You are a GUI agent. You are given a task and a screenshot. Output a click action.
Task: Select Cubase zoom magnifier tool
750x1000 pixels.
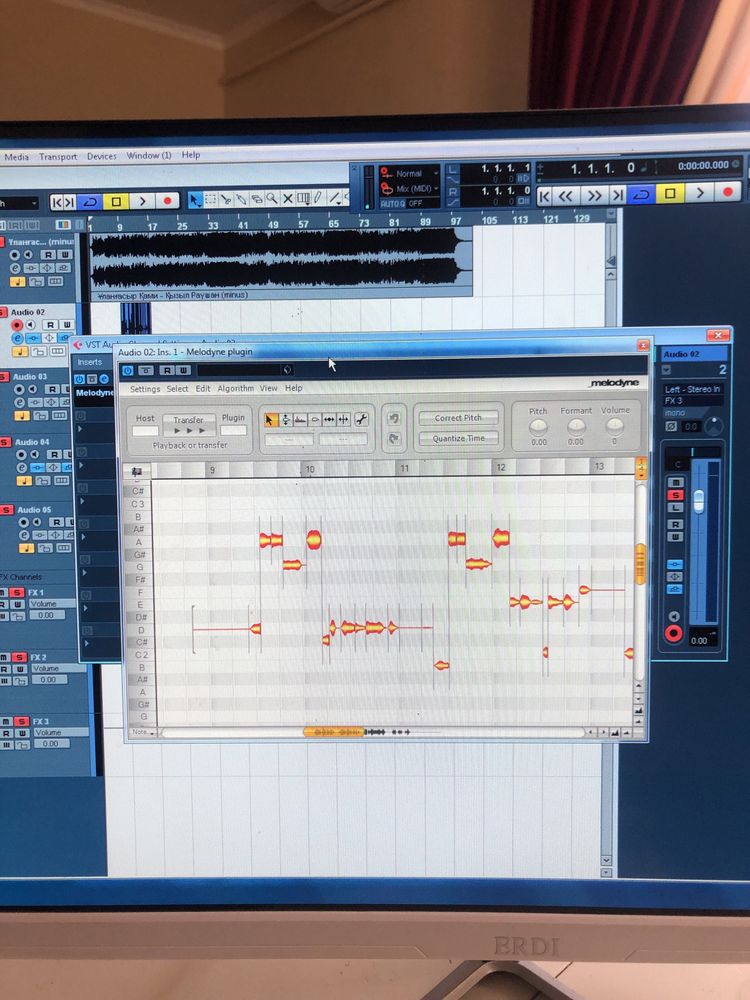click(272, 199)
